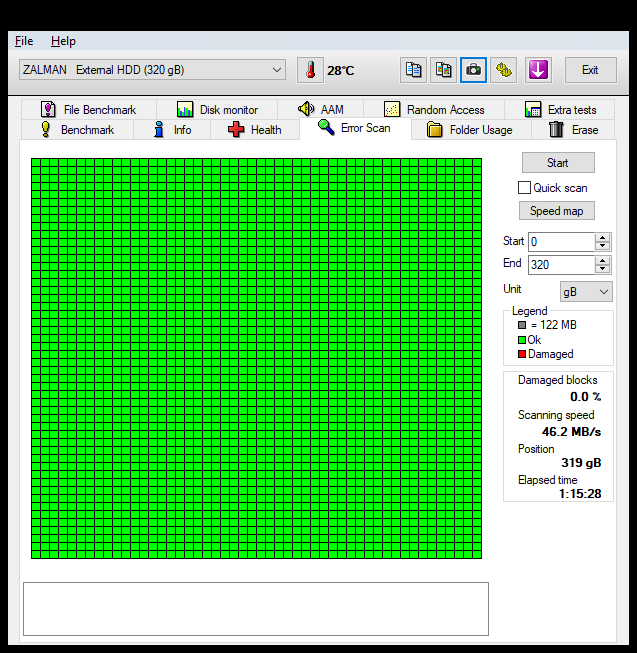Click the 28°C temperature reading

click(340, 71)
